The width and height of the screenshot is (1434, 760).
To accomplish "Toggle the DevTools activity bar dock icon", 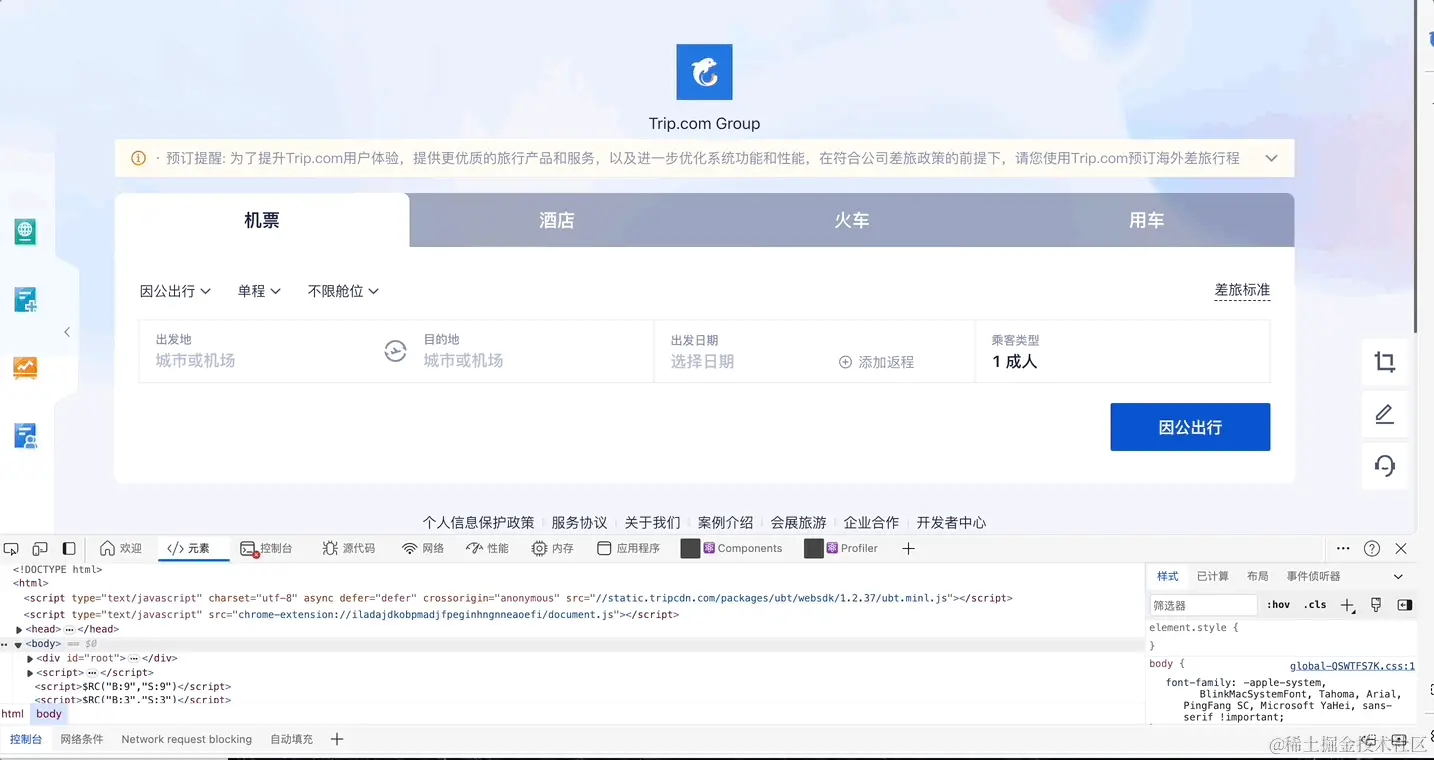I will pos(69,549).
